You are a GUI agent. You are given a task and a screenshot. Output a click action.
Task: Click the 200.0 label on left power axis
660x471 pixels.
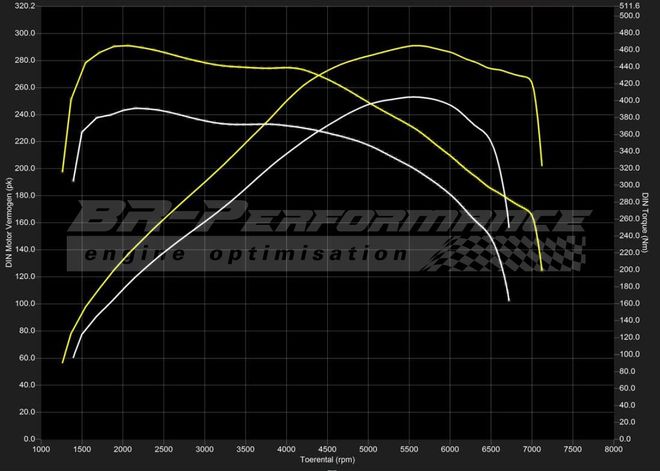23,168
